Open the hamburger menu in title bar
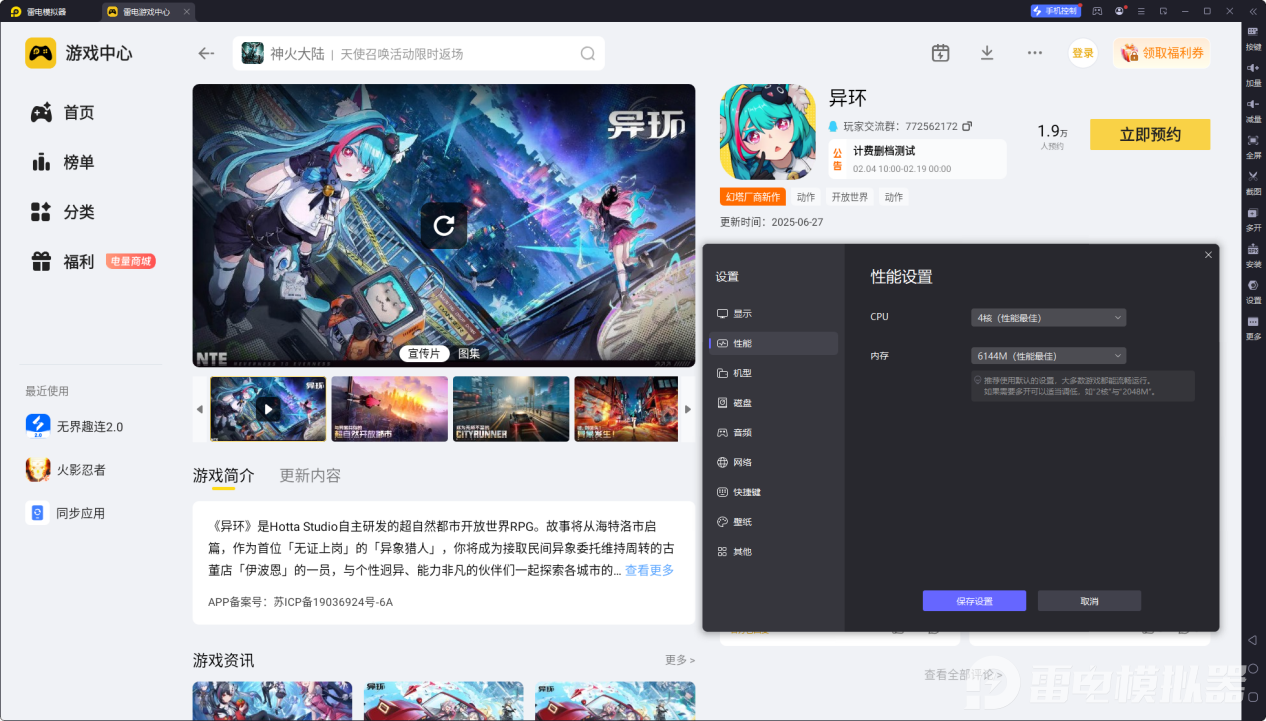 [x=1141, y=11]
